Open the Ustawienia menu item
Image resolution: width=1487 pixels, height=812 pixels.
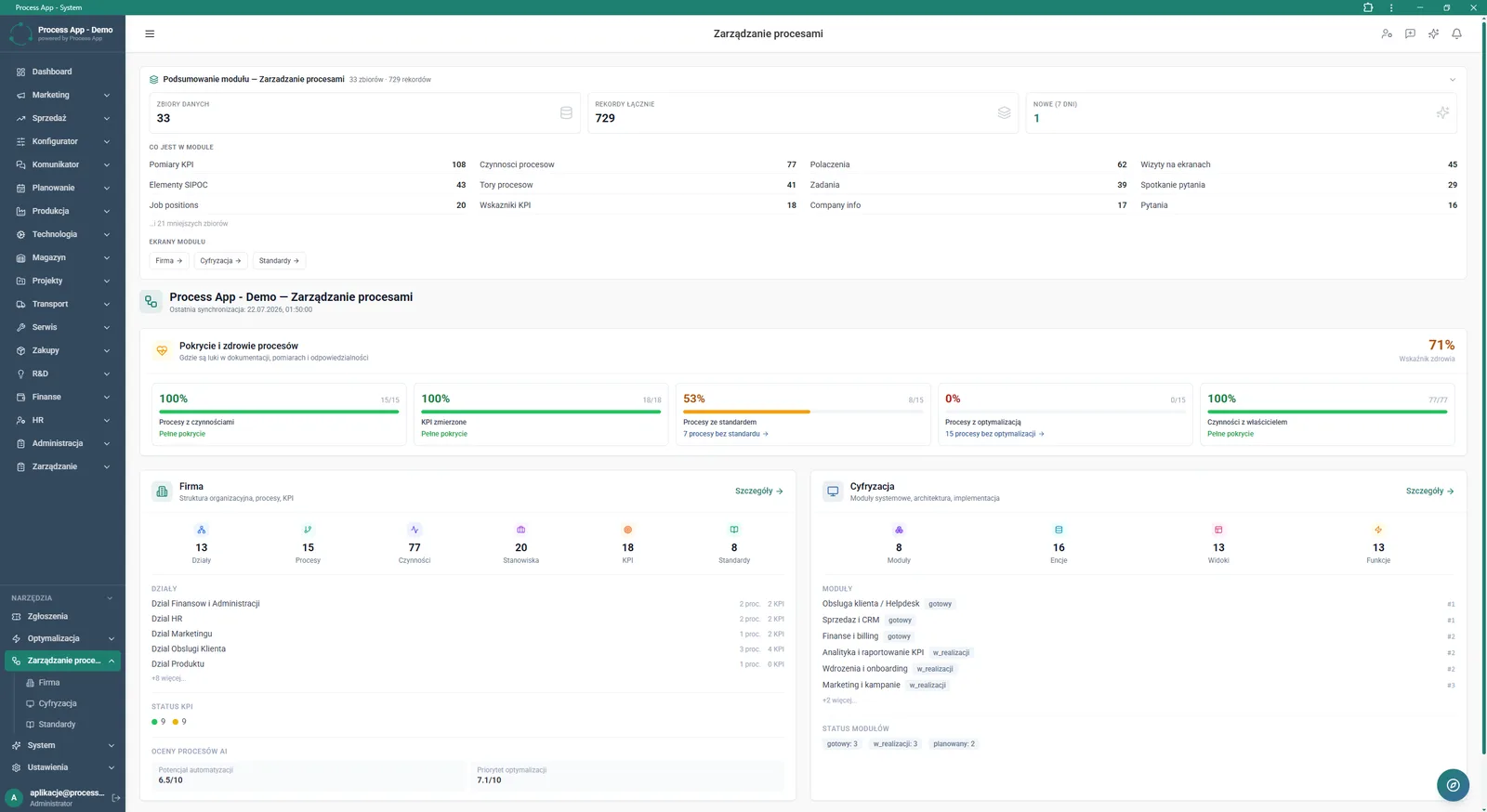pyautogui.click(x=62, y=767)
